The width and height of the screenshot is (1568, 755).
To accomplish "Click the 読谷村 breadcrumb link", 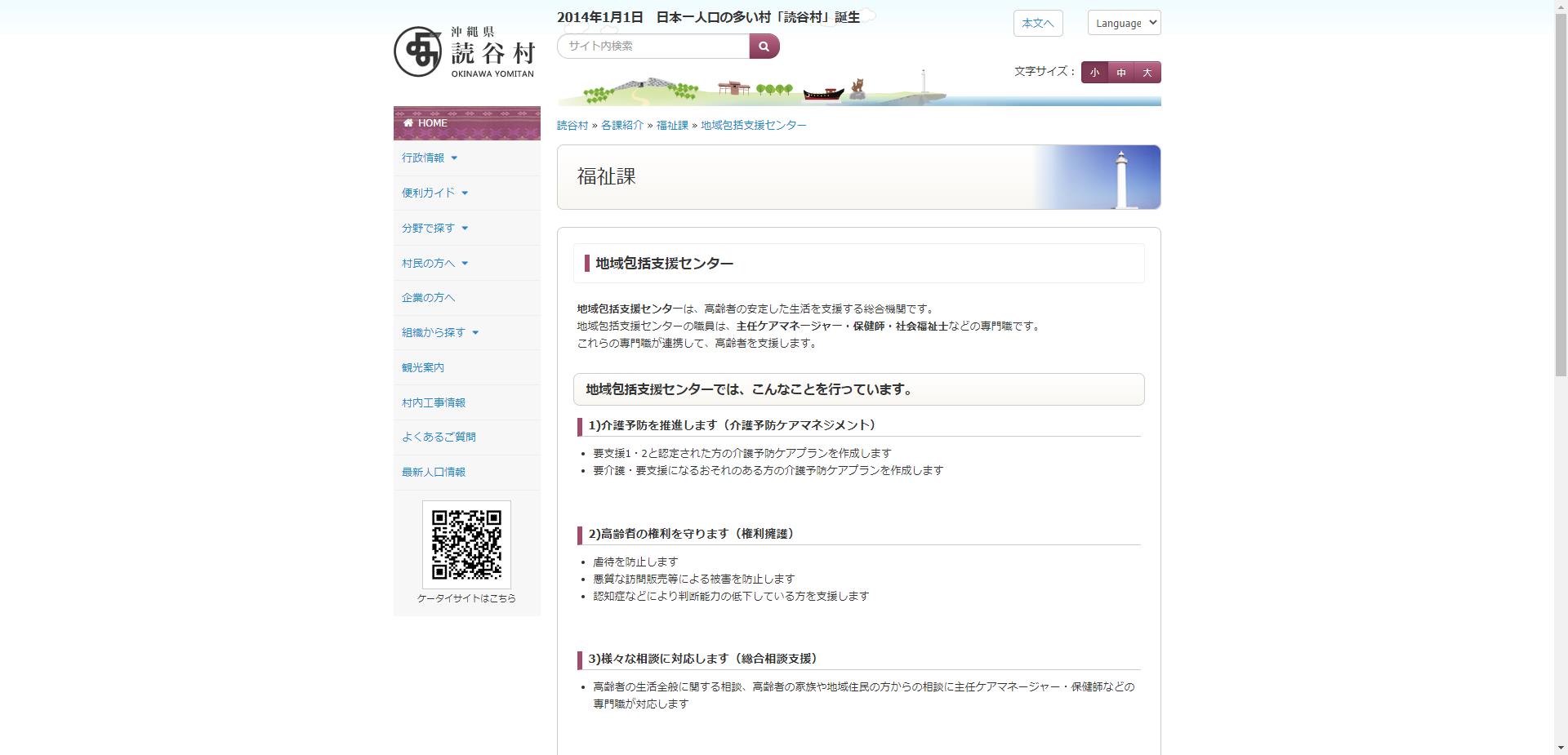I will pyautogui.click(x=572, y=124).
